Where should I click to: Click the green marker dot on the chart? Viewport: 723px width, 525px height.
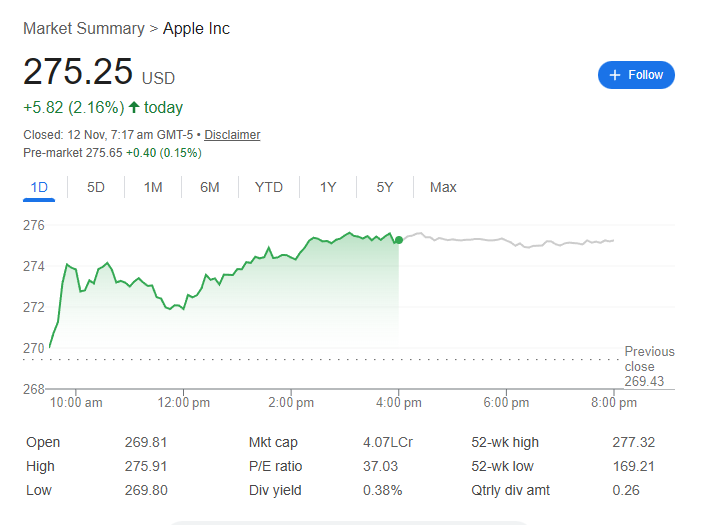399,240
